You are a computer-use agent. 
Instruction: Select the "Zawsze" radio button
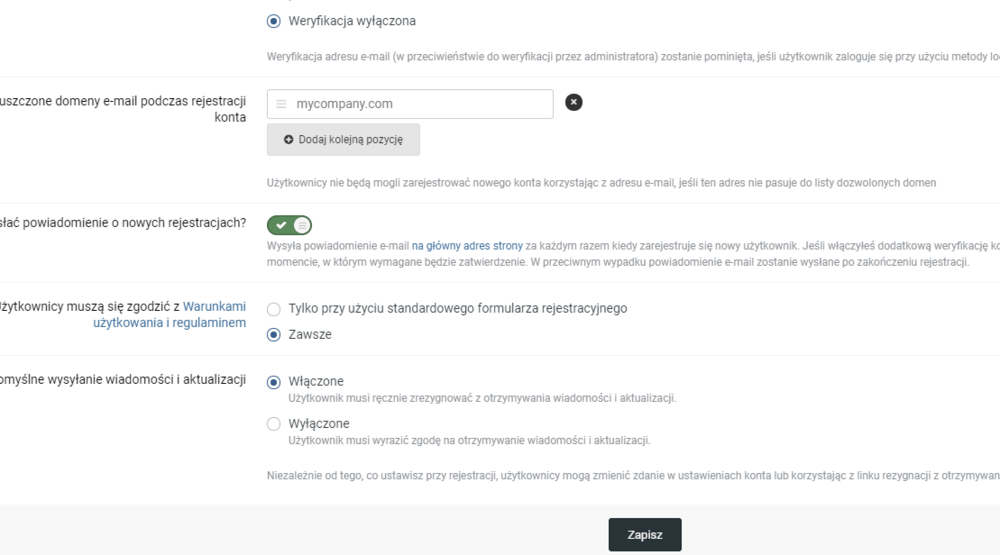coord(274,335)
